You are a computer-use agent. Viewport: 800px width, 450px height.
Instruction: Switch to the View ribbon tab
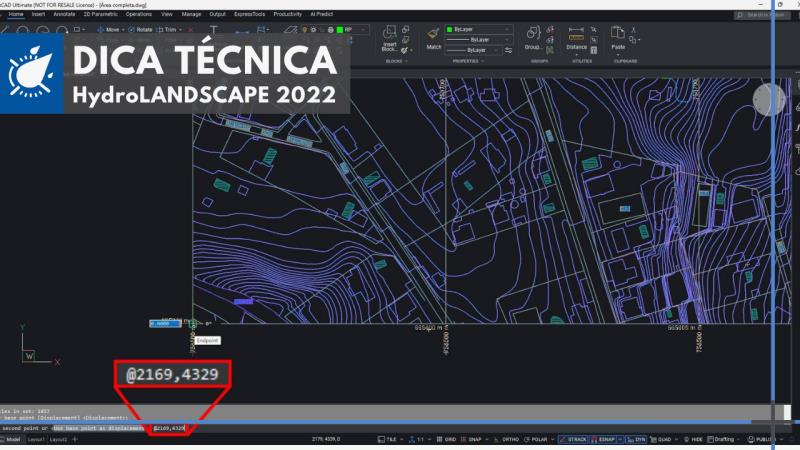(x=167, y=14)
